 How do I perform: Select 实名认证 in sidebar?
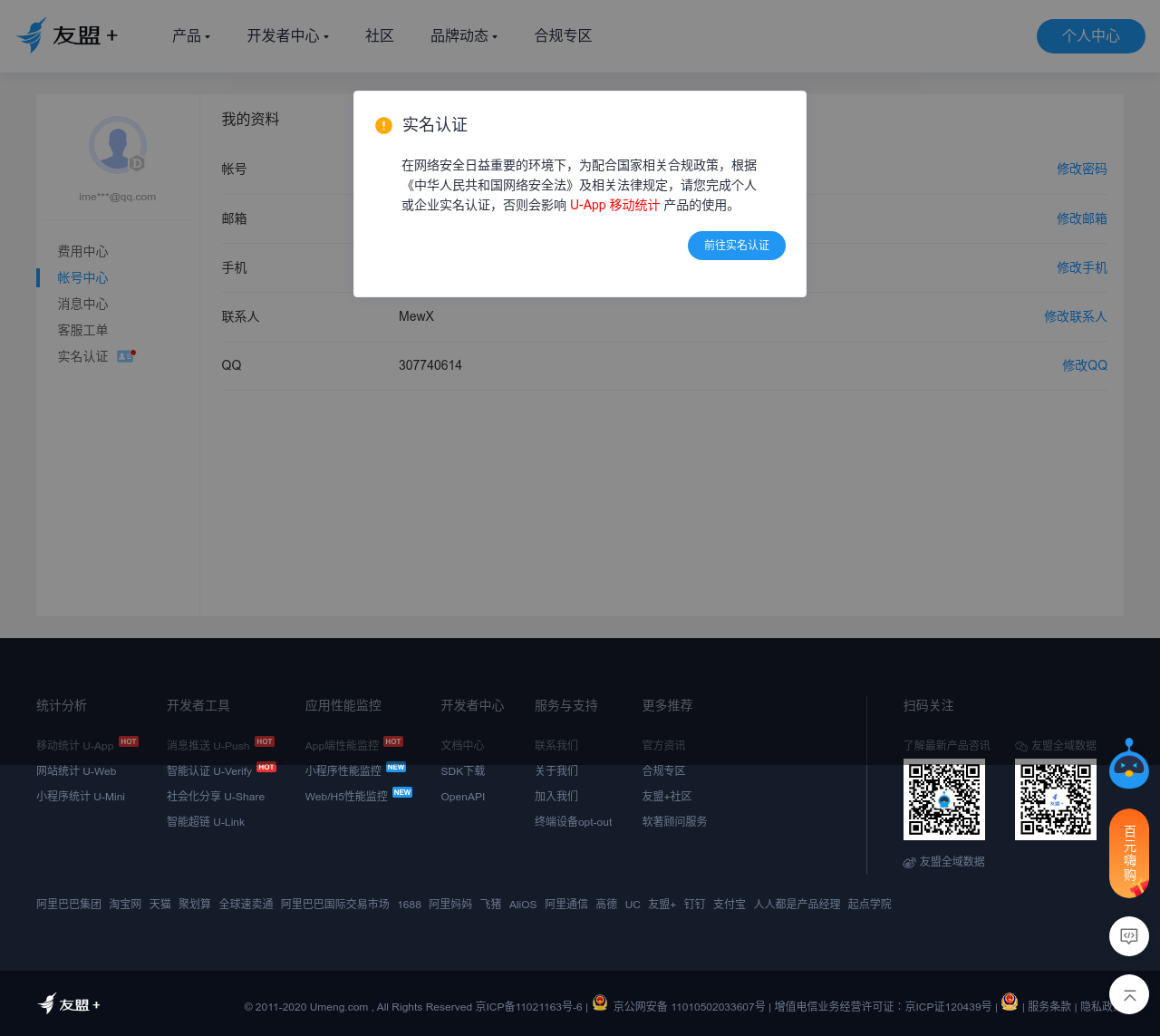[x=82, y=356]
